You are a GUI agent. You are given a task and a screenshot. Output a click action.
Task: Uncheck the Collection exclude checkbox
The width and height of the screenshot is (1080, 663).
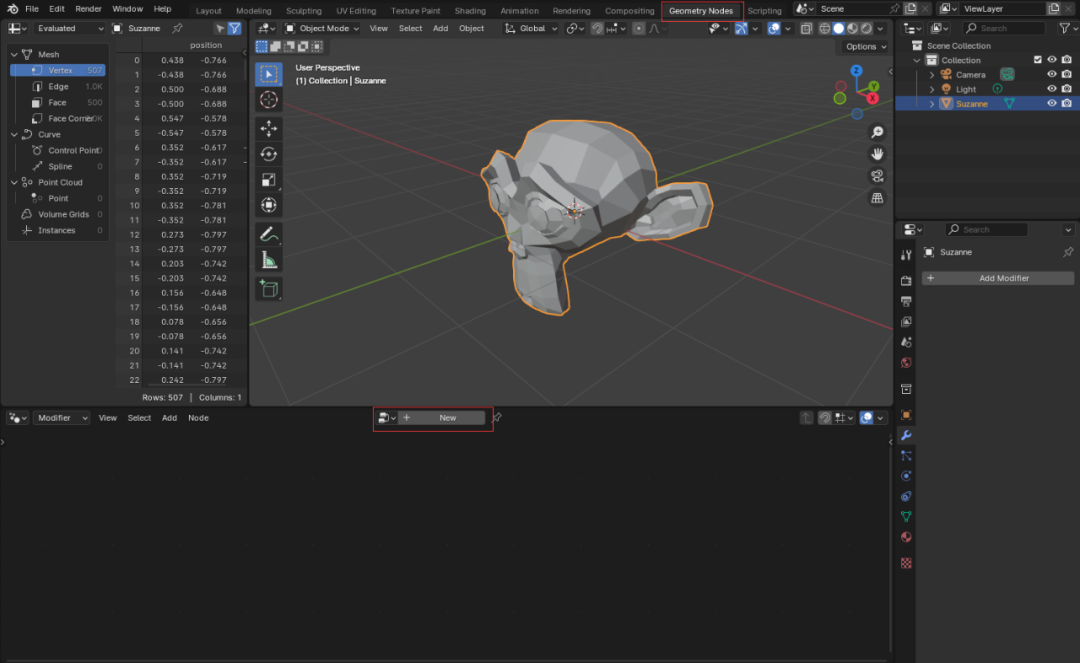tap(1037, 60)
